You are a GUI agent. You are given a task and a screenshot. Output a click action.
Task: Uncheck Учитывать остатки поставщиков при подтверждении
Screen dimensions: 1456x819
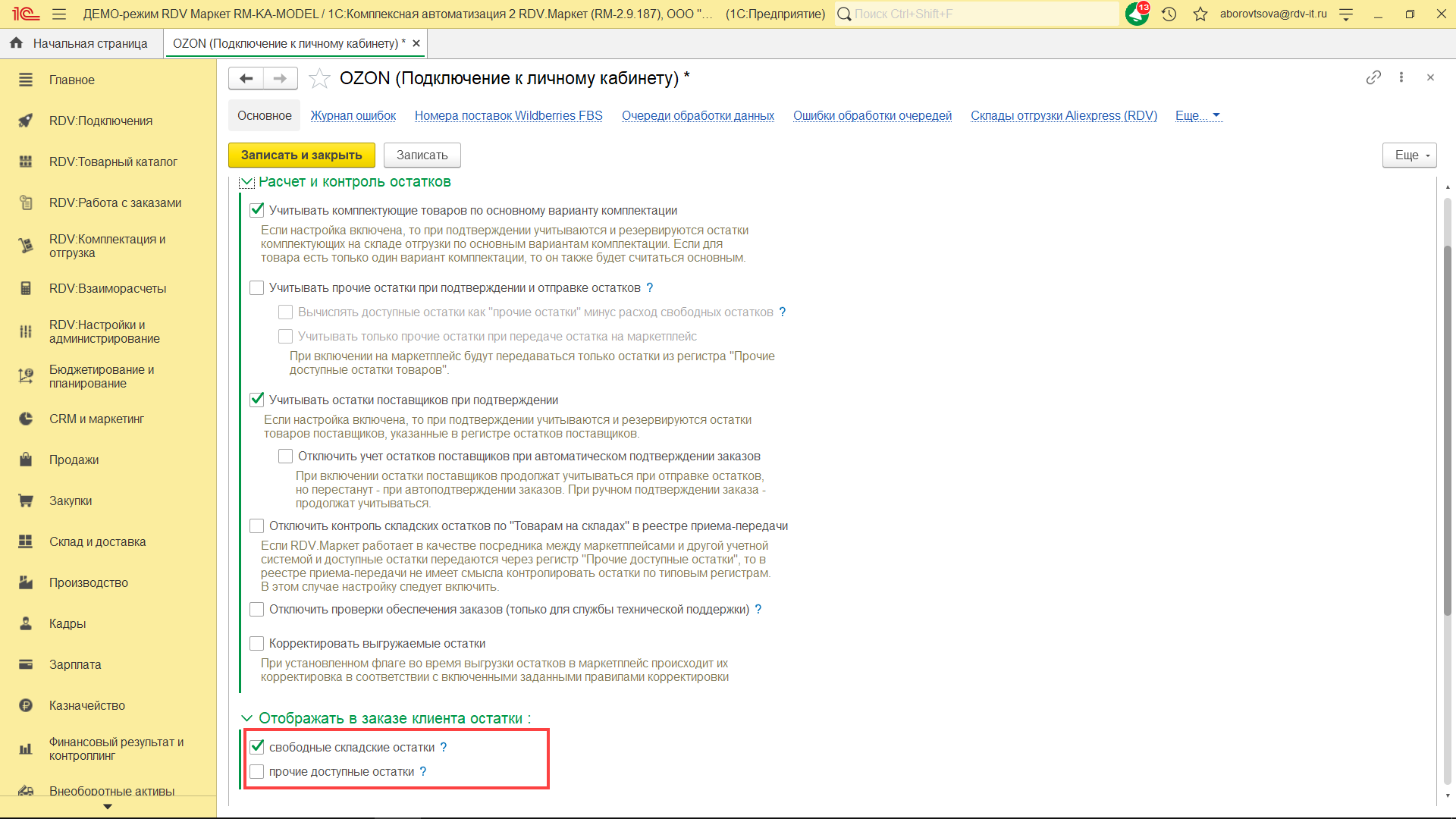click(x=257, y=400)
